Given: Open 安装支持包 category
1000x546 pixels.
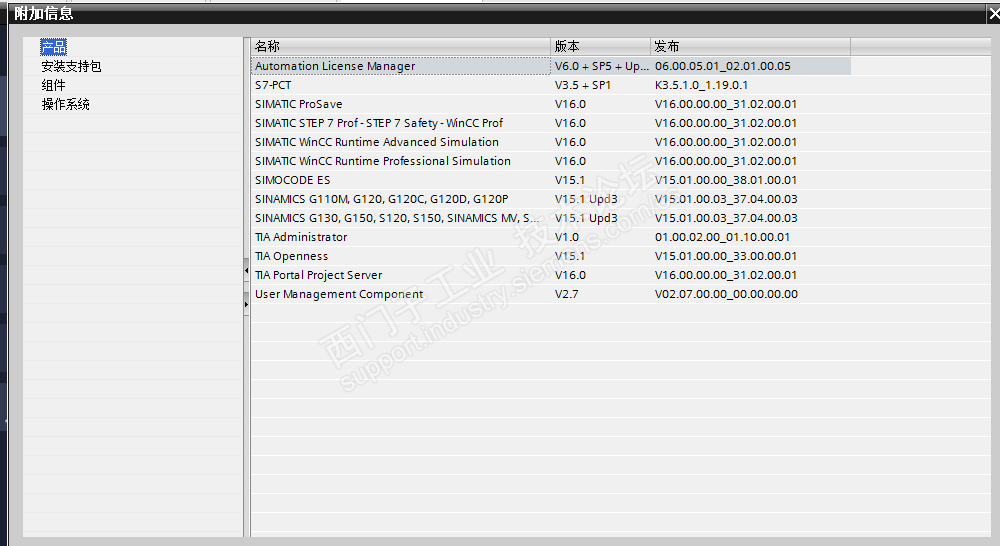Looking at the screenshot, I should [x=71, y=66].
